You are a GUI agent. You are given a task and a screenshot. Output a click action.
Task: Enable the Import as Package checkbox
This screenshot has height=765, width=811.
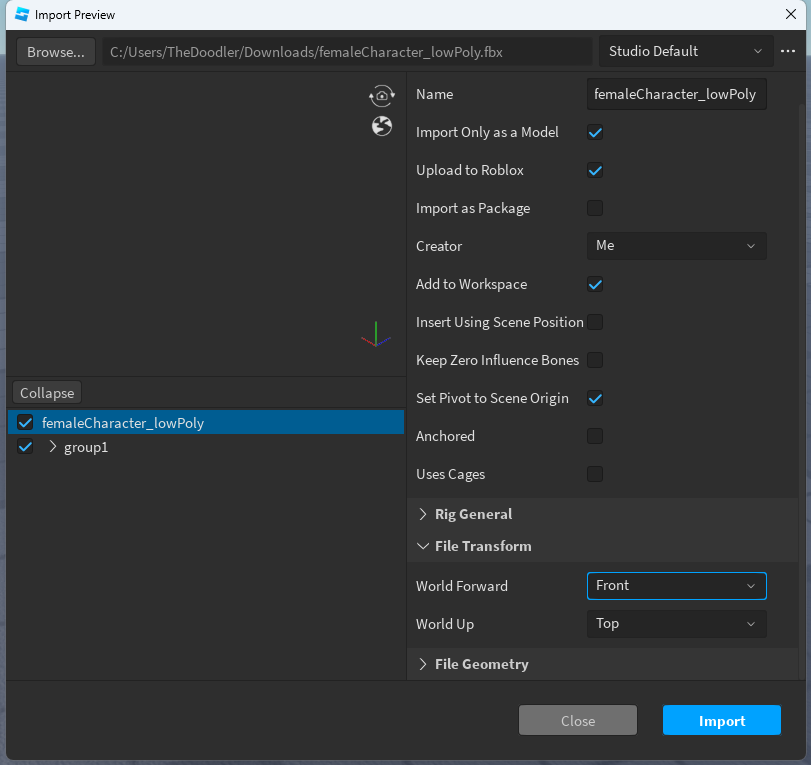595,208
